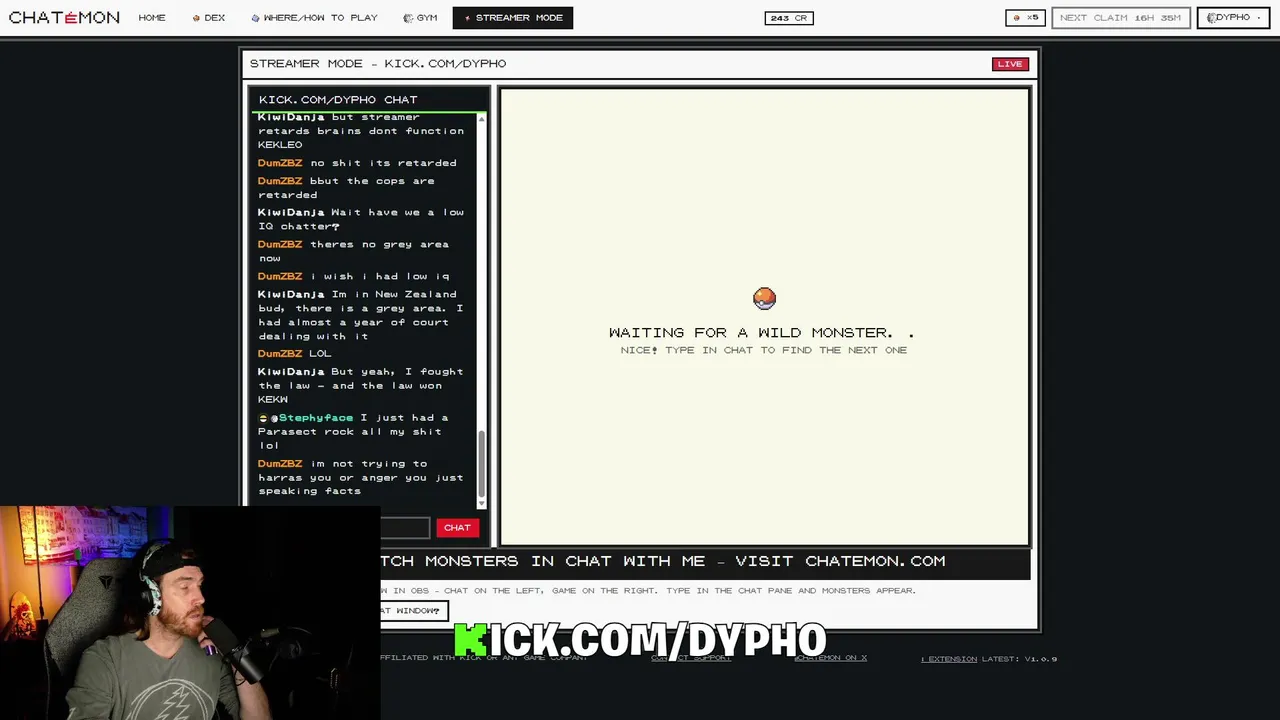Click the pokeball in the game pane

tap(764, 298)
